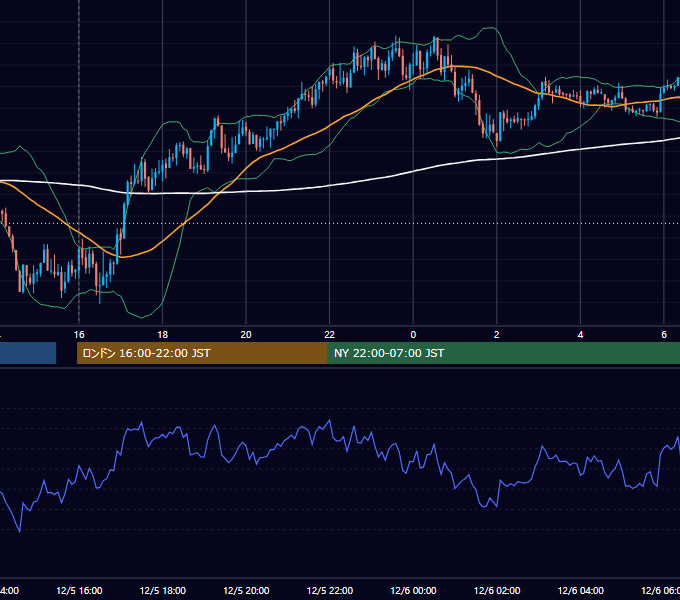Click the 12/5 18:00 date label
Image resolution: width=680 pixels, height=600 pixels.
pos(163,591)
